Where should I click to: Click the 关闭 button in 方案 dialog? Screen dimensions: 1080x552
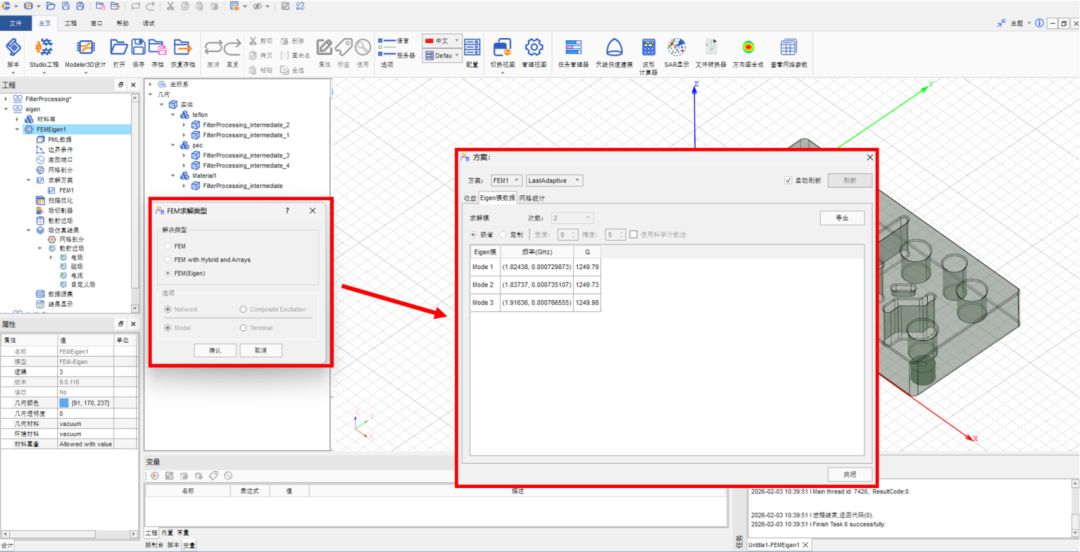850,474
